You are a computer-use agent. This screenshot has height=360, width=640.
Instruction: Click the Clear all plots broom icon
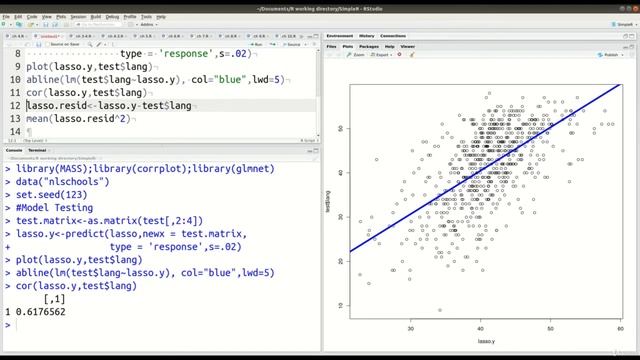click(412, 55)
